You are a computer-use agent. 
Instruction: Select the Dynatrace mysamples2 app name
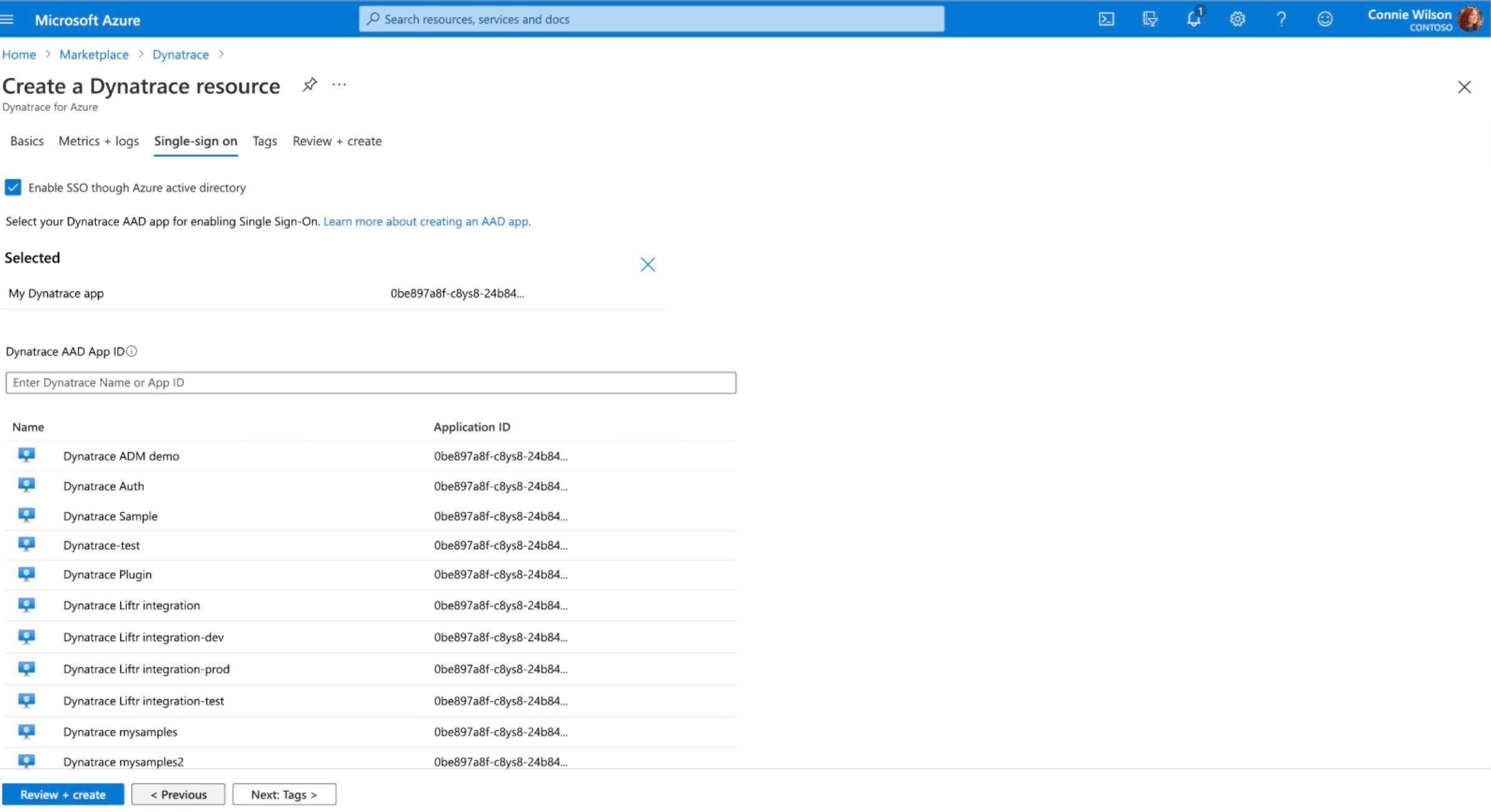pyautogui.click(x=123, y=762)
